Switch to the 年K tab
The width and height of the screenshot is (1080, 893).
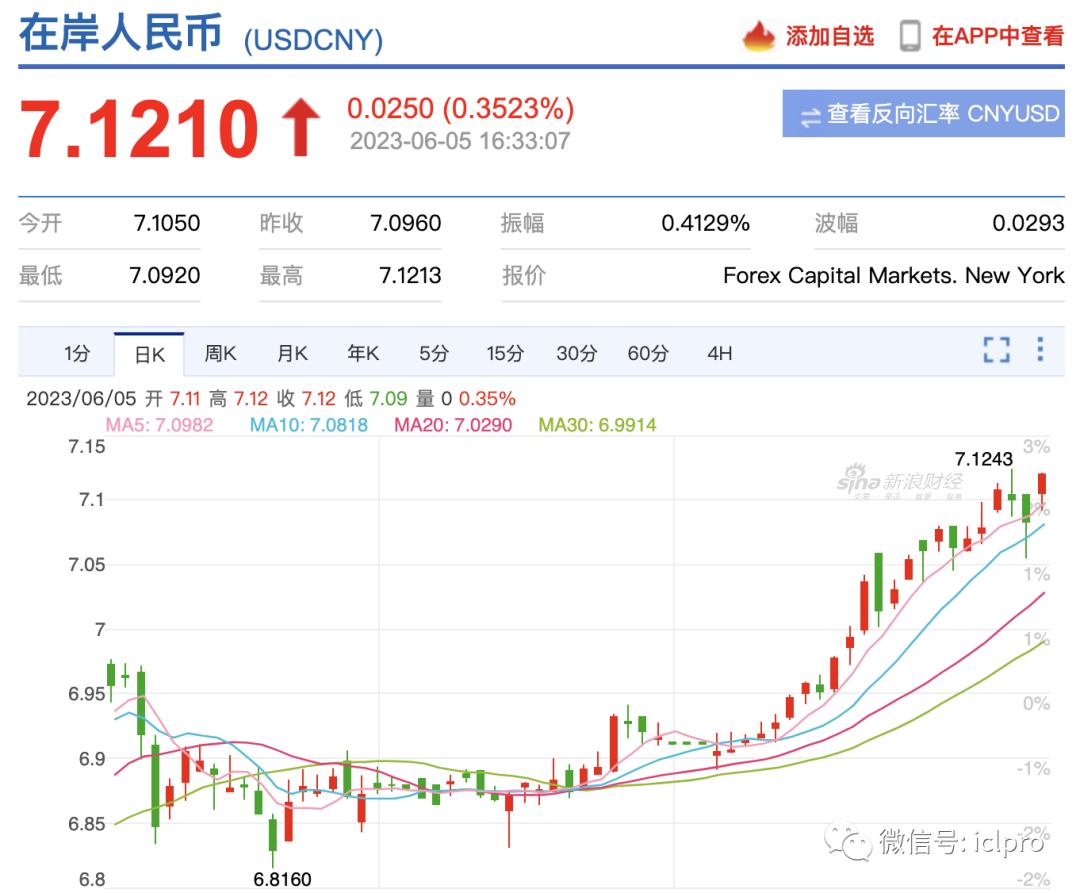click(363, 354)
